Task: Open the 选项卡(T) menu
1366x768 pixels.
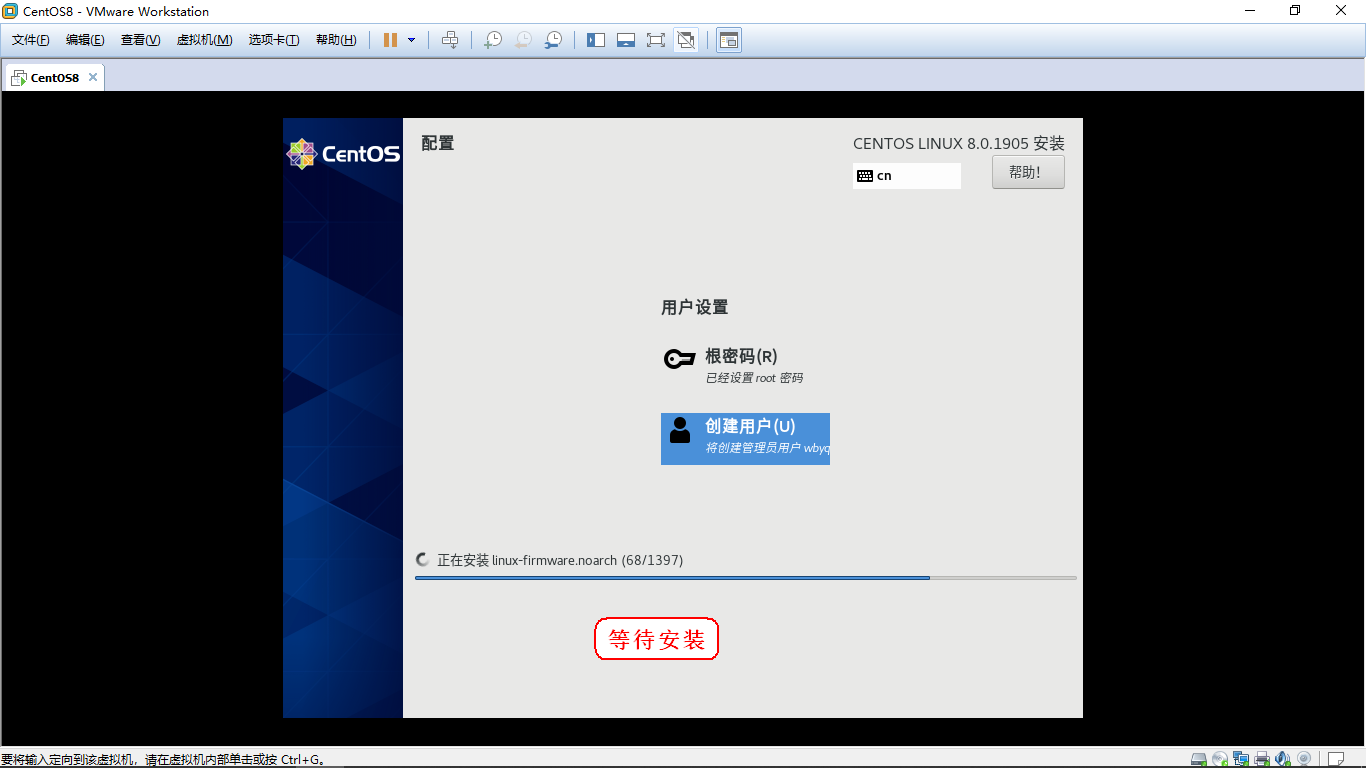Action: (274, 40)
